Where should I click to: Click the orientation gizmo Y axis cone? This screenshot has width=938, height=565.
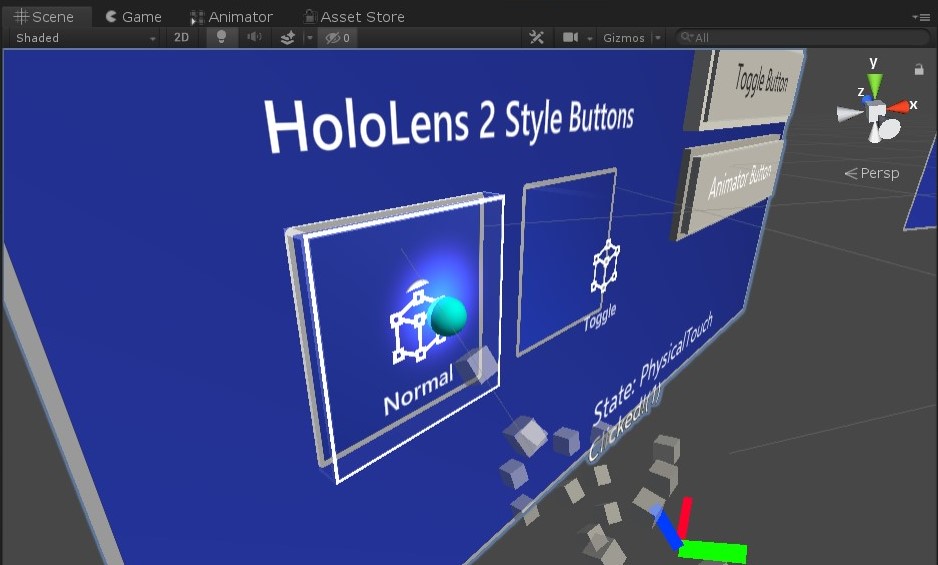tap(875, 84)
